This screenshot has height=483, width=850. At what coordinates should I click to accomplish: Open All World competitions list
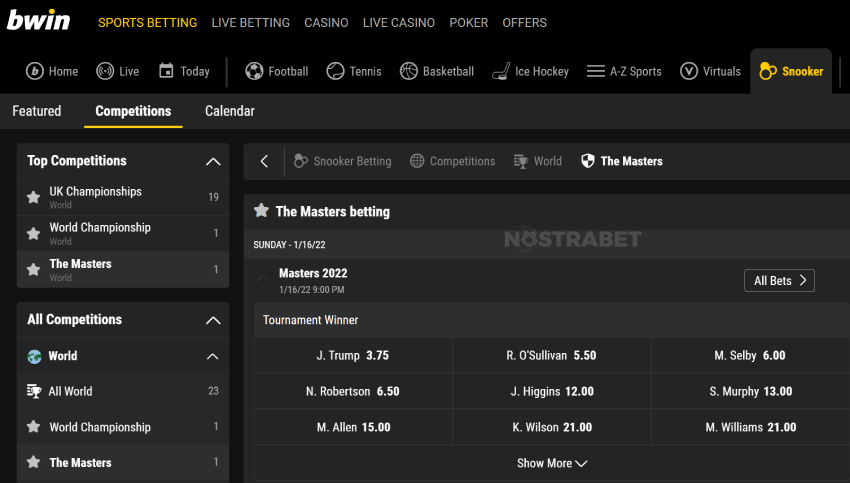pos(123,391)
